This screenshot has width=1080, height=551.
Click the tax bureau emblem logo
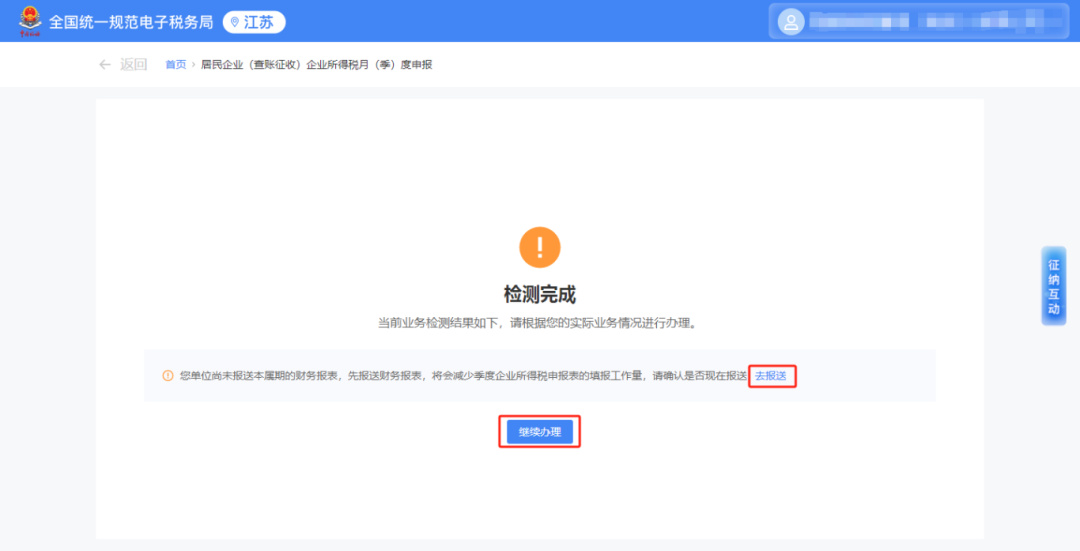(x=30, y=21)
